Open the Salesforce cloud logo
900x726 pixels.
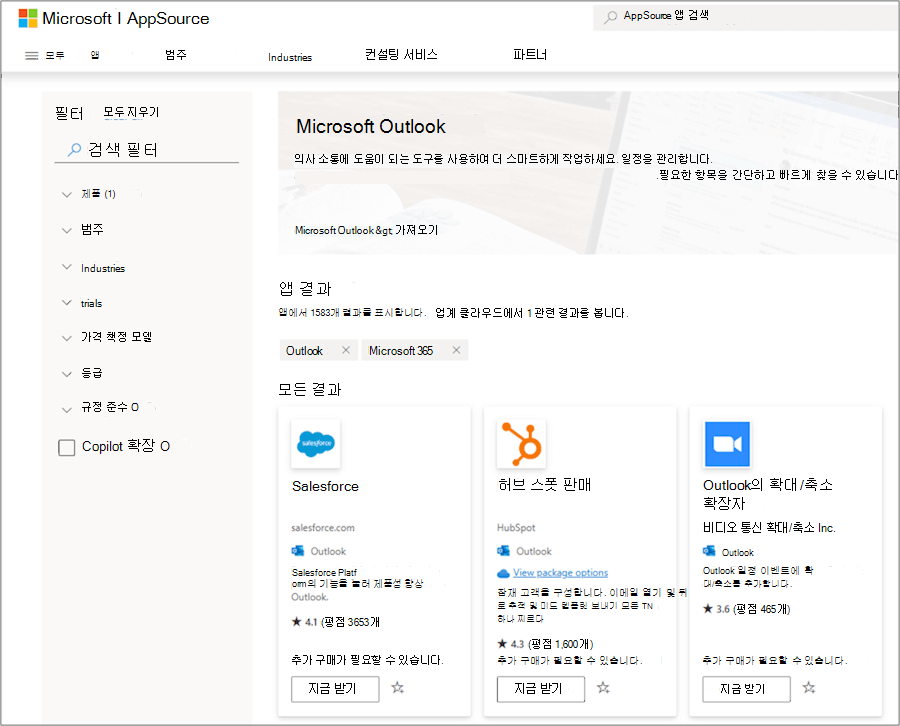click(x=316, y=444)
